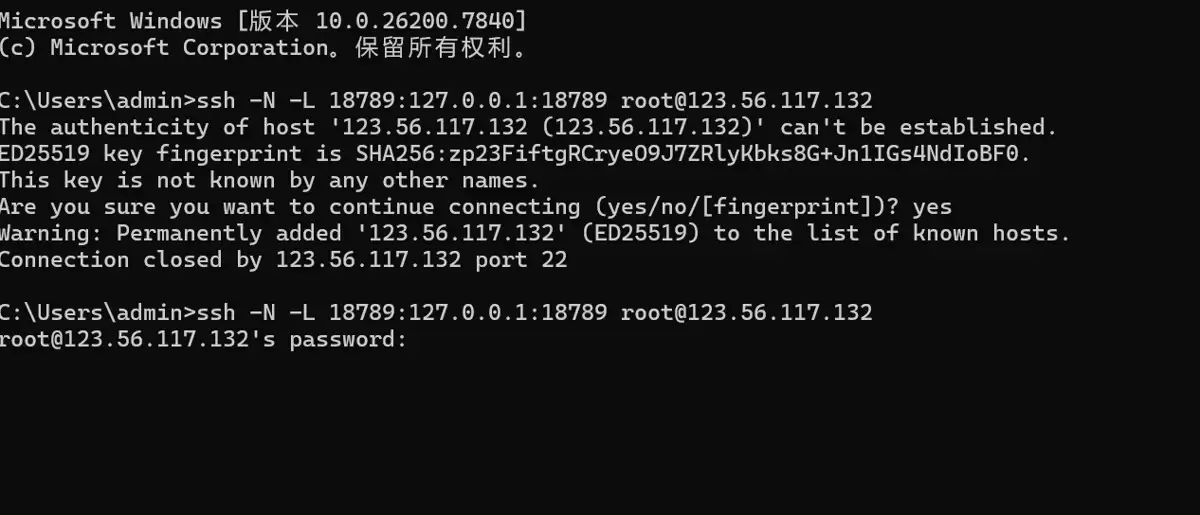
Task: Click the 'Warning: Permanently added' line
Action: 535,234
